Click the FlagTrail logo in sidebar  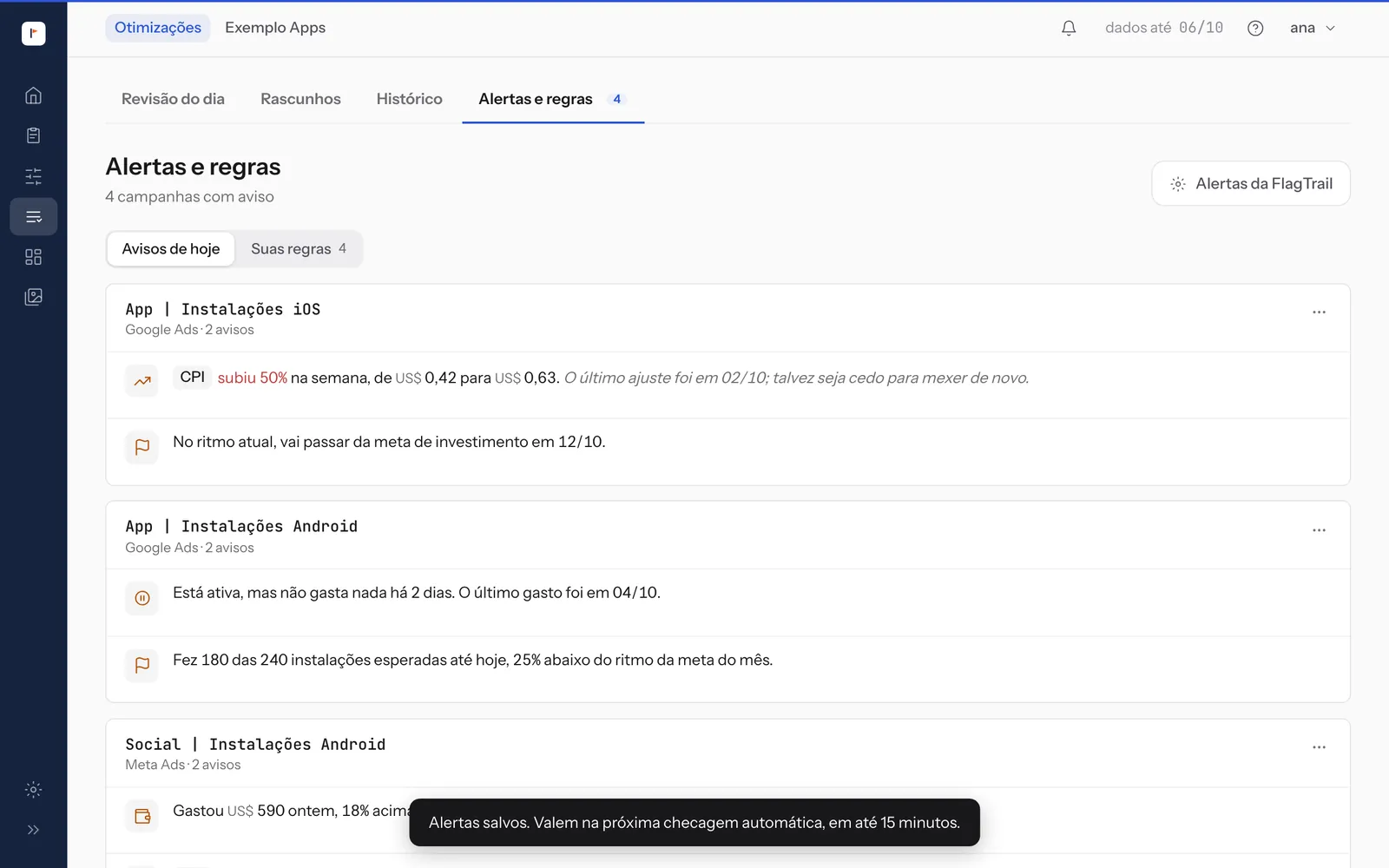click(x=33, y=33)
